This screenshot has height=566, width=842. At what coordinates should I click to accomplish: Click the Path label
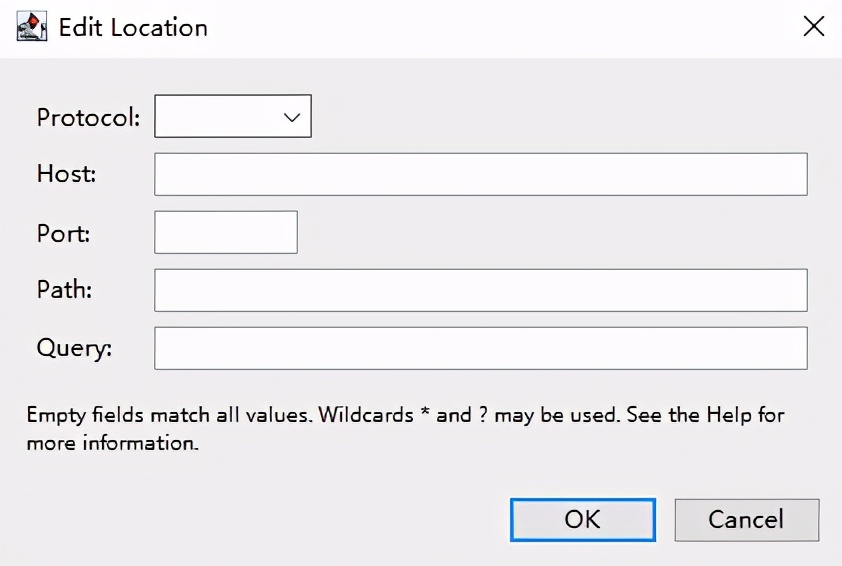point(64,291)
